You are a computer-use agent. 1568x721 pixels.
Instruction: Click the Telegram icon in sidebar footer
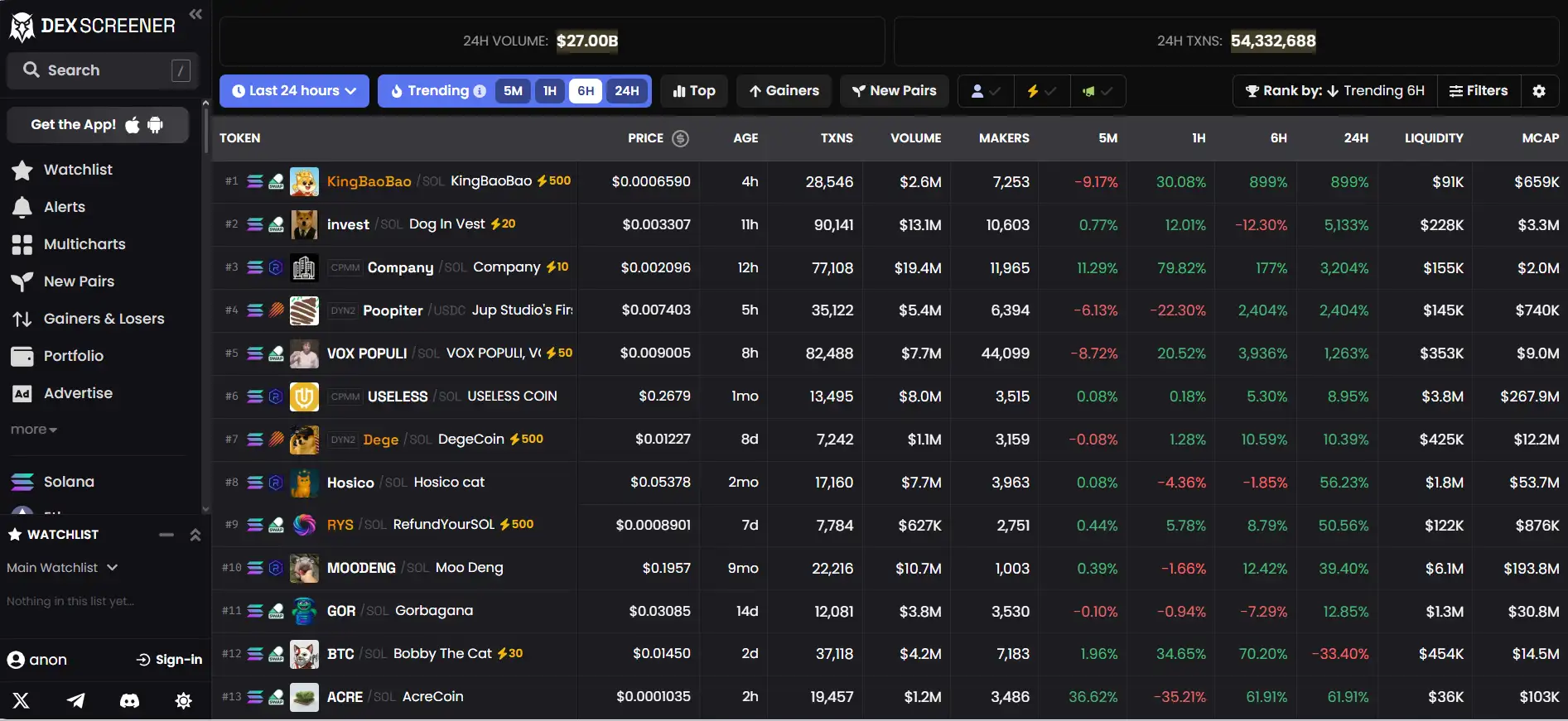75,701
